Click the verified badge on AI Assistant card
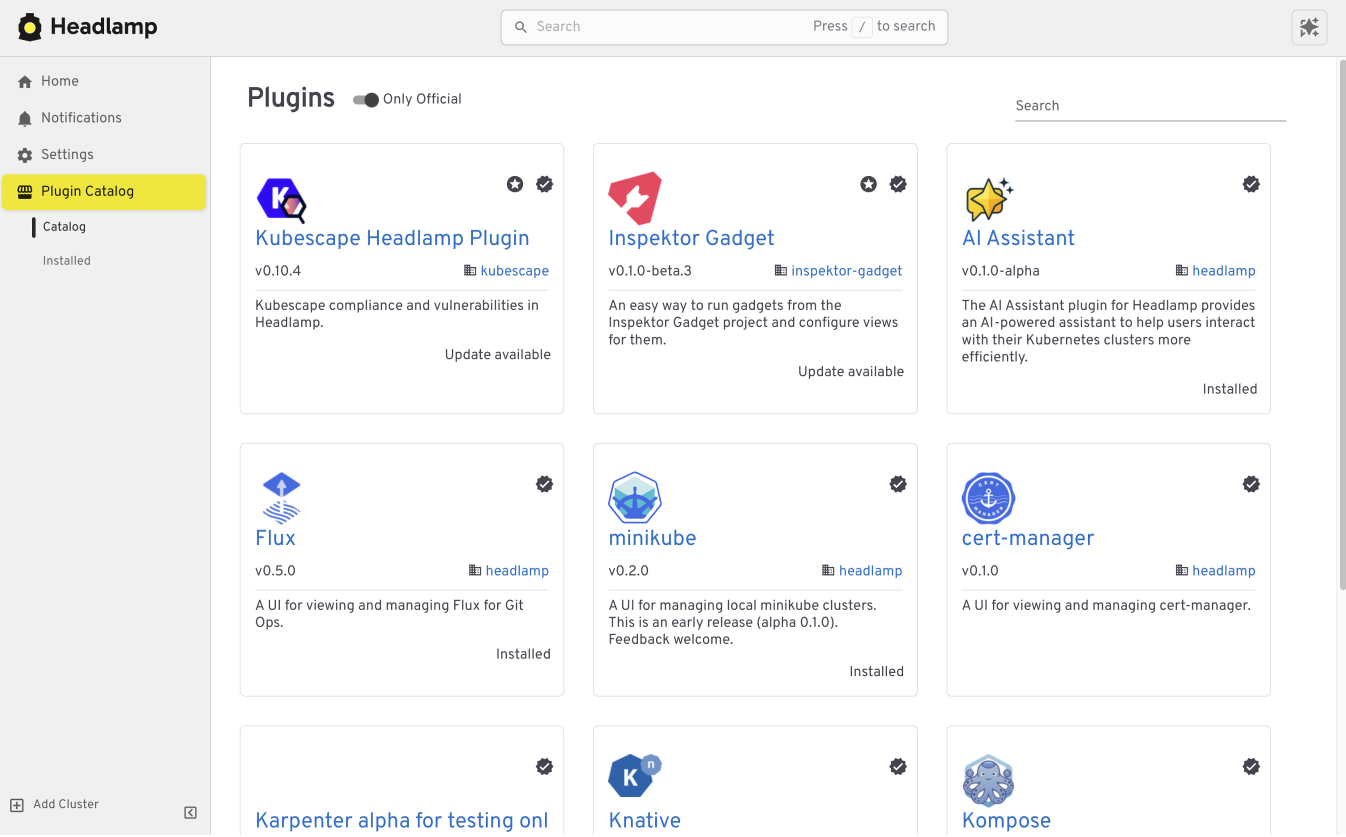This screenshot has height=837, width=1346. point(1251,184)
